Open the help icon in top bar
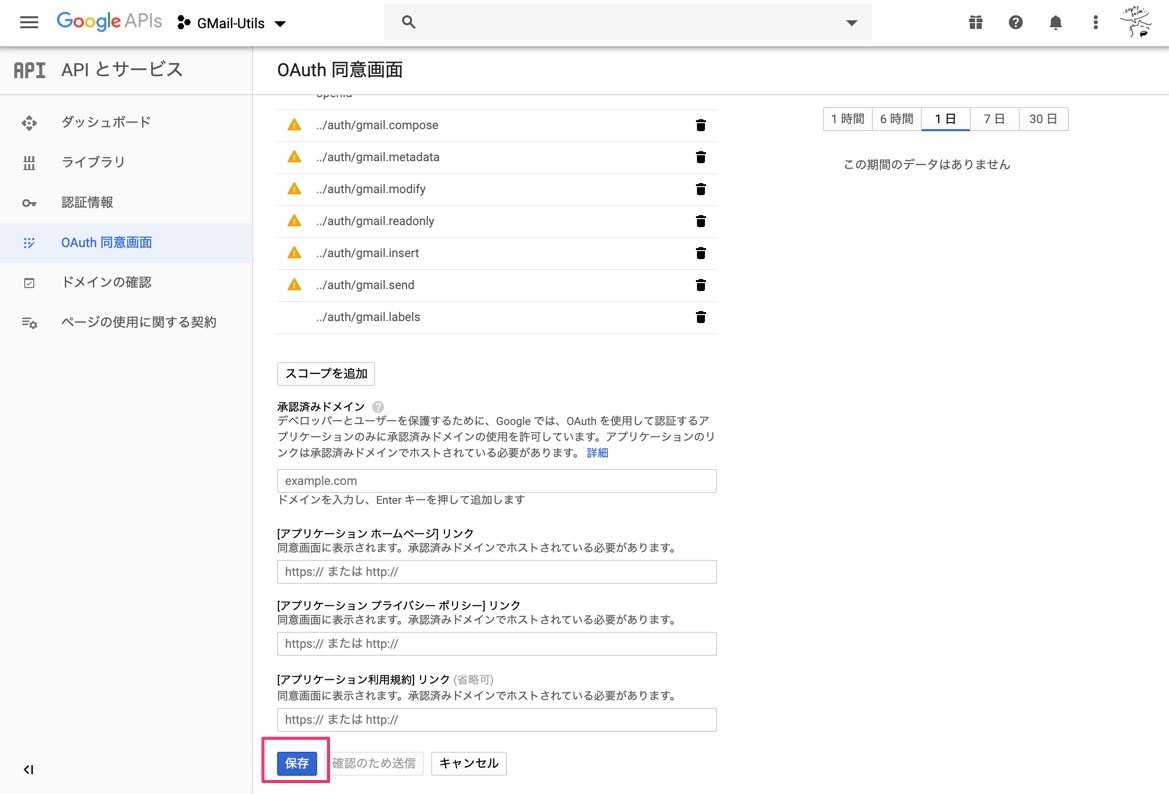The height and width of the screenshot is (794, 1169). tap(1015, 22)
